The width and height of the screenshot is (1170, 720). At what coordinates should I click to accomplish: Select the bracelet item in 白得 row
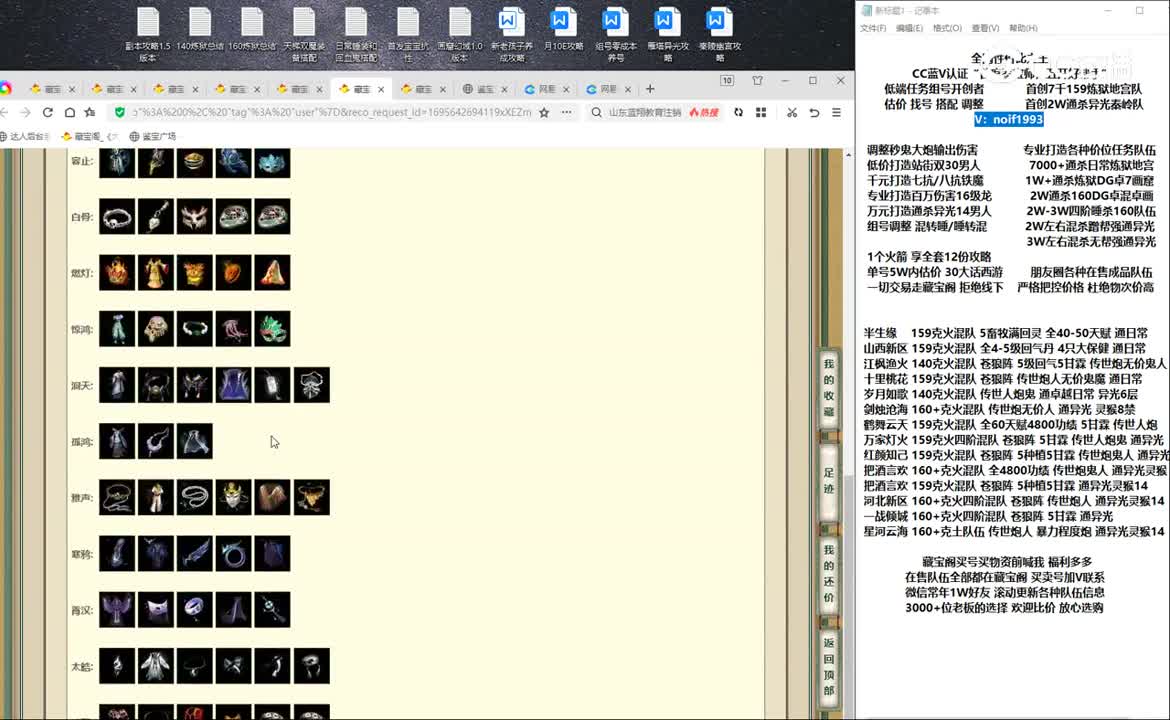(x=117, y=216)
